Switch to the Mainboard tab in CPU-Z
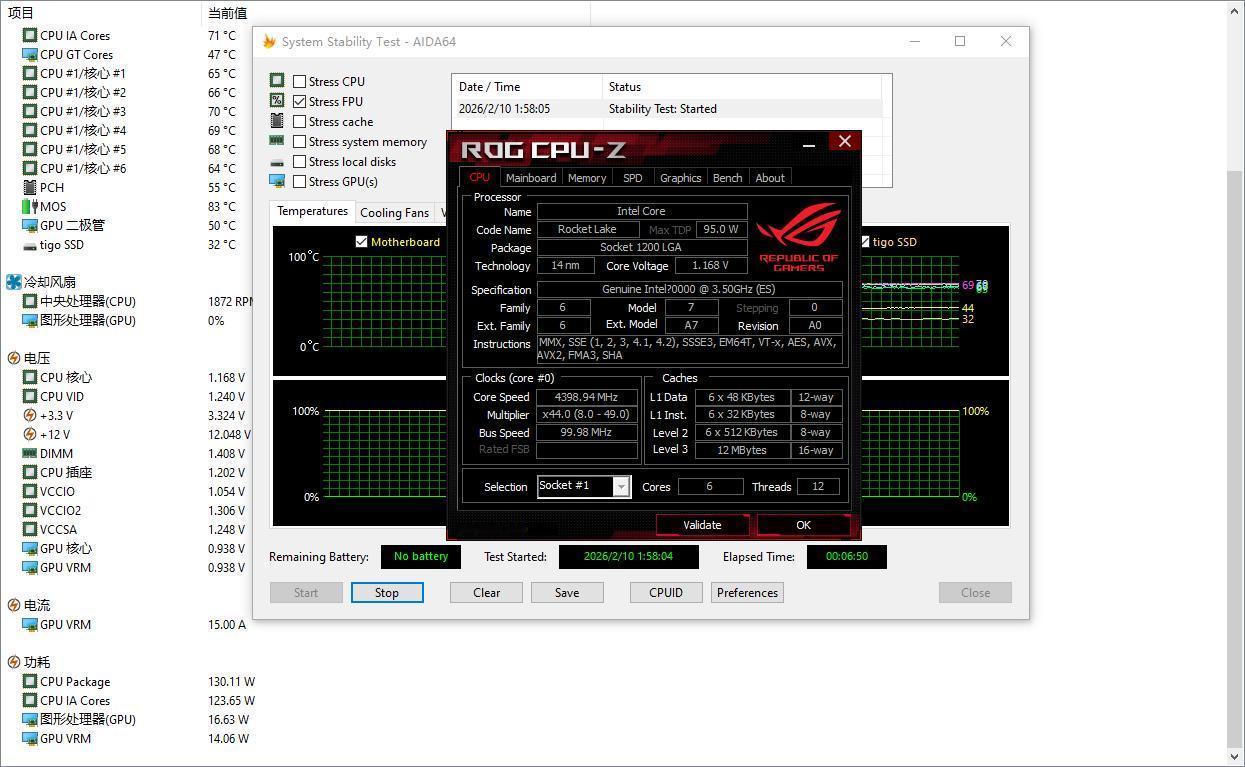Image resolution: width=1245 pixels, height=767 pixels. pyautogui.click(x=531, y=177)
